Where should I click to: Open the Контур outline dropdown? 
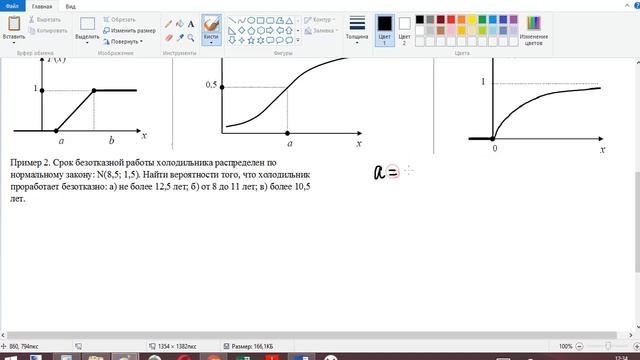click(x=320, y=20)
